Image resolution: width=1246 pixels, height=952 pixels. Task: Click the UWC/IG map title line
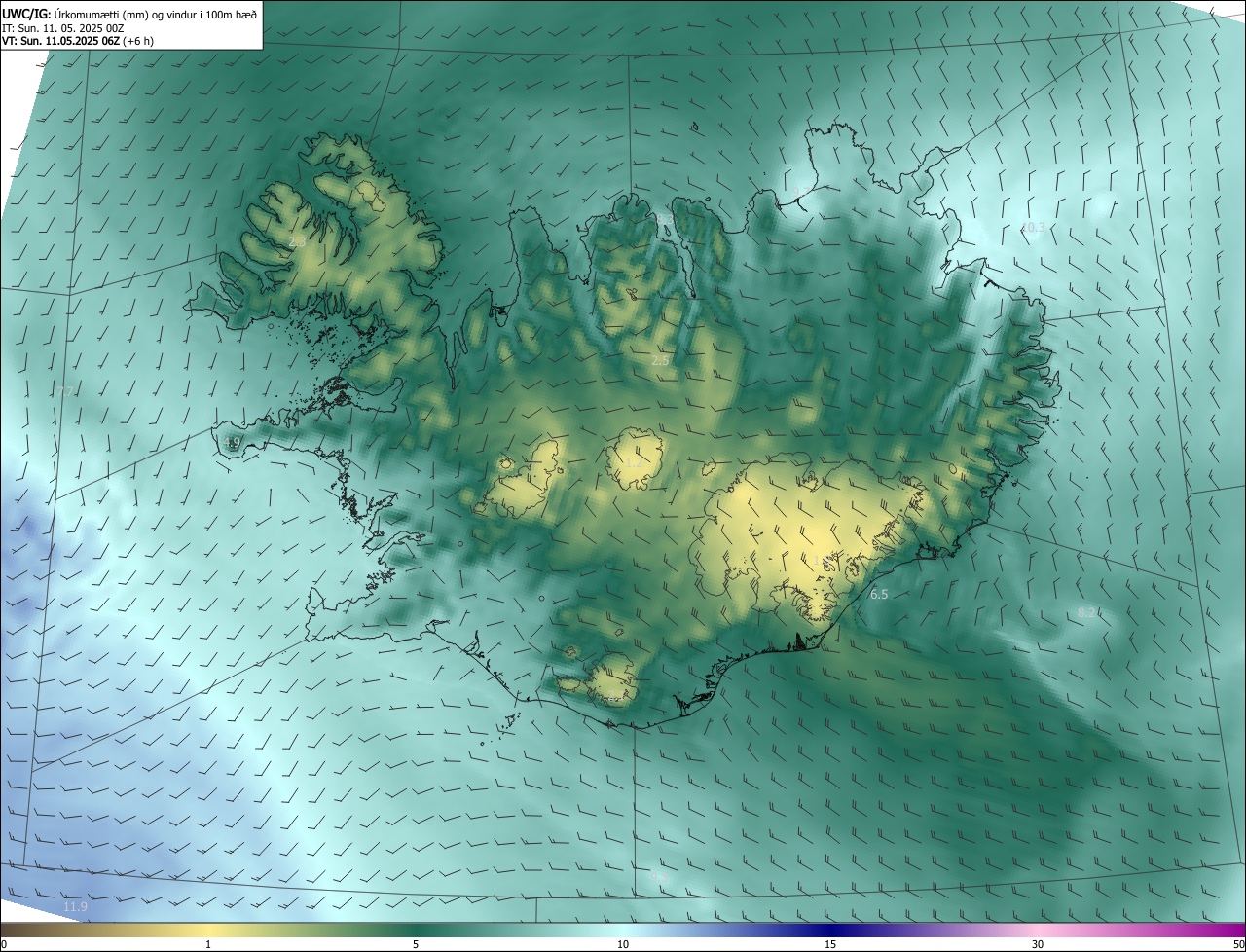[129, 14]
